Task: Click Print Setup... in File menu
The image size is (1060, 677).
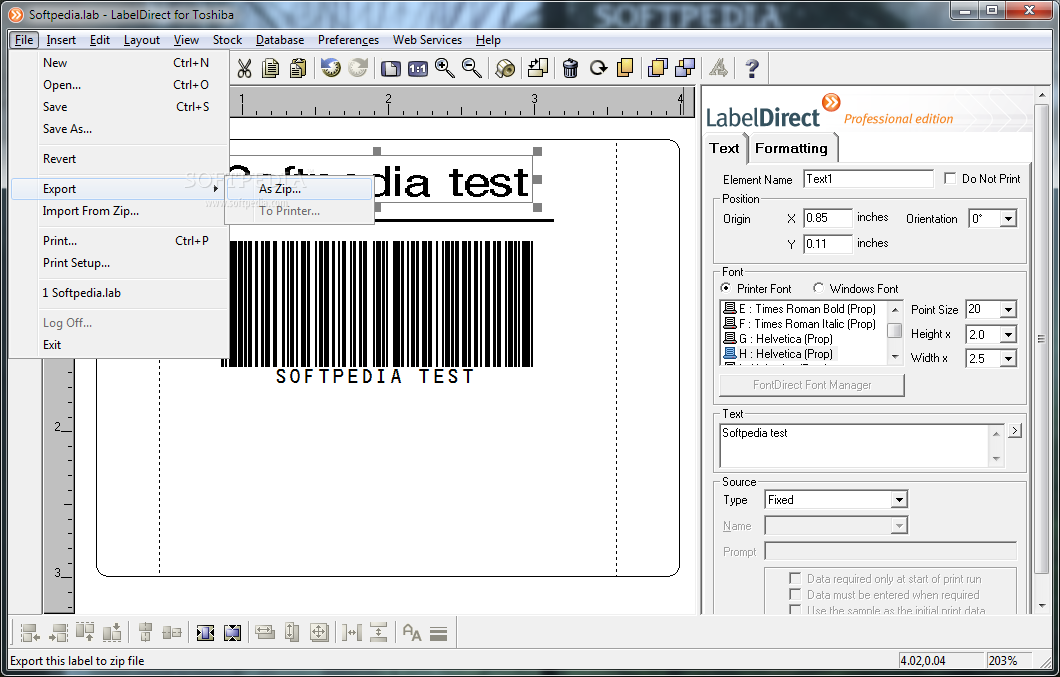Action: click(x=76, y=263)
